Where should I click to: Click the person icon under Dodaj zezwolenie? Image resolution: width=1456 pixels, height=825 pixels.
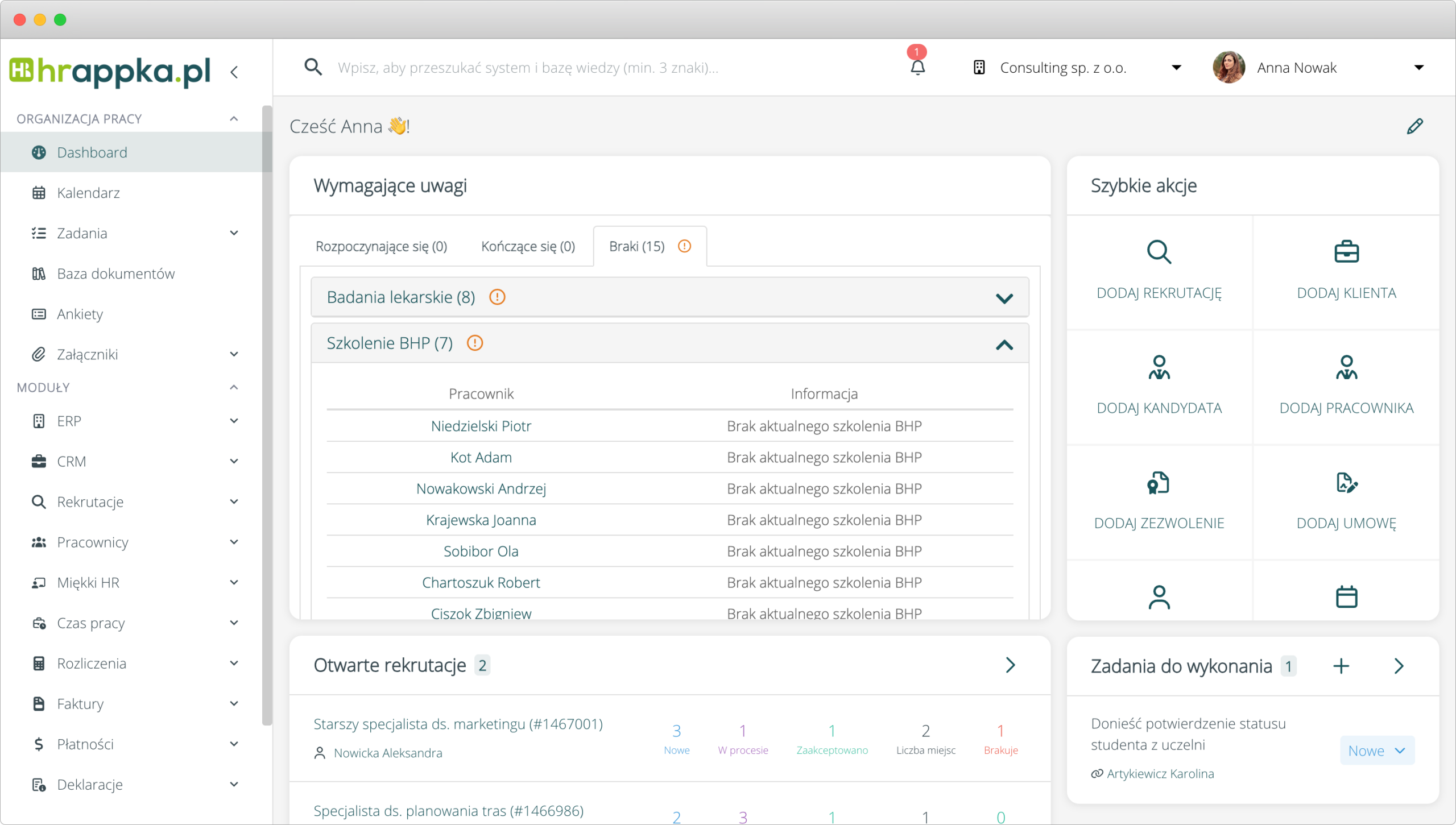[x=1159, y=597]
